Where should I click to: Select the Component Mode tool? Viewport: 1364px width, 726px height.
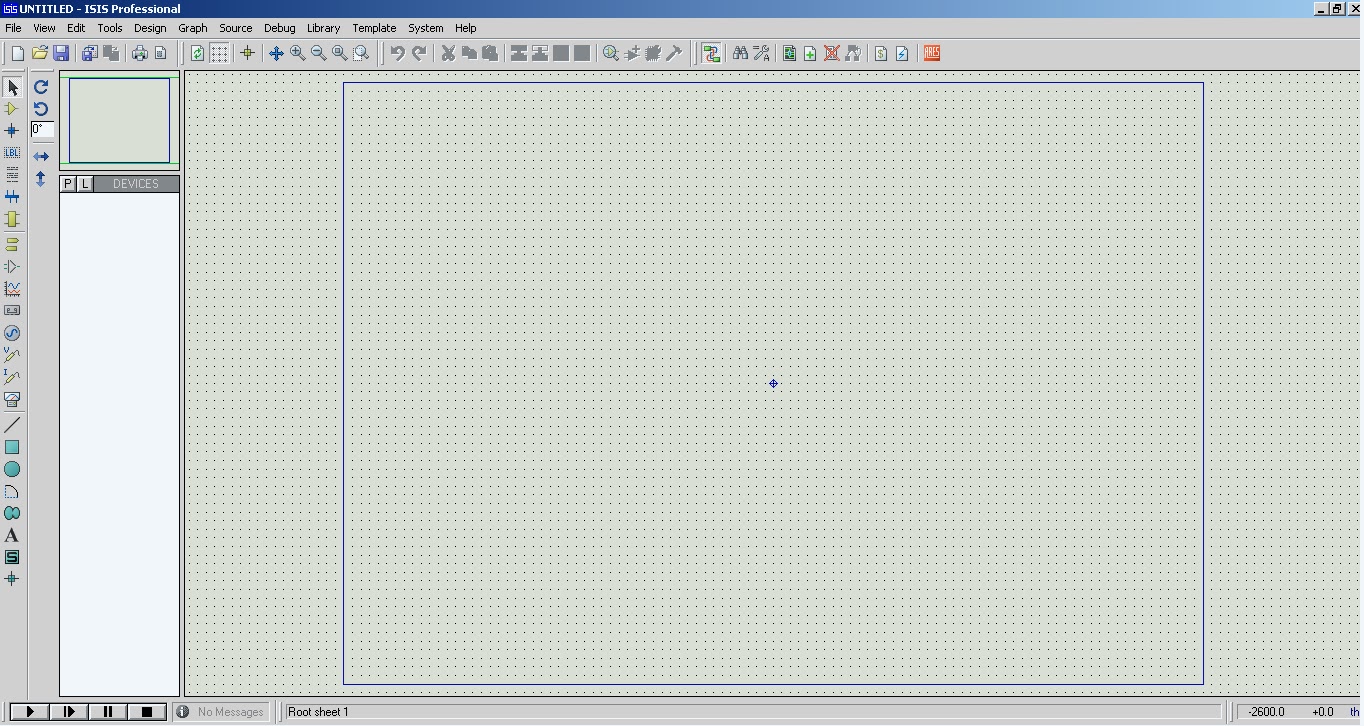(x=12, y=109)
